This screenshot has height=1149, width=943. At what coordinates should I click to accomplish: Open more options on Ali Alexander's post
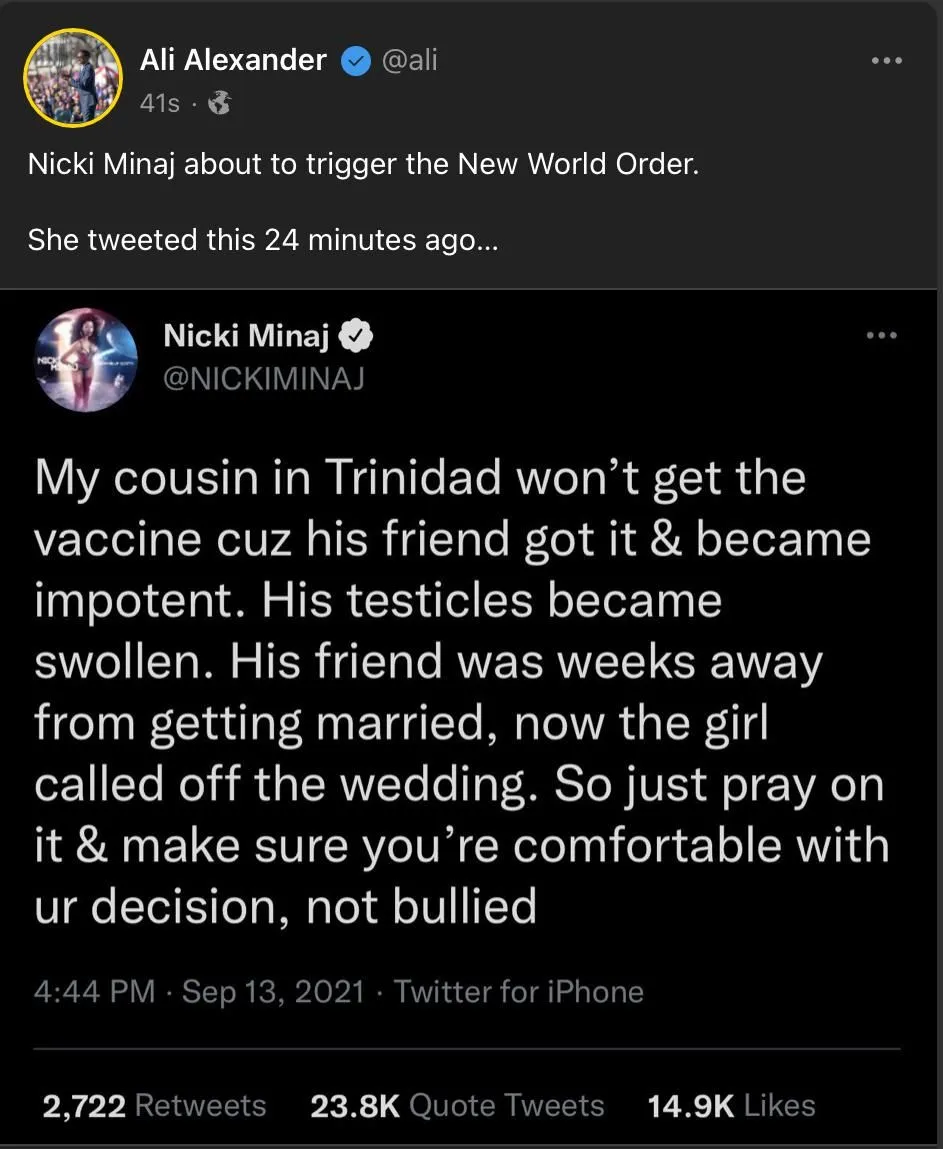pos(887,61)
